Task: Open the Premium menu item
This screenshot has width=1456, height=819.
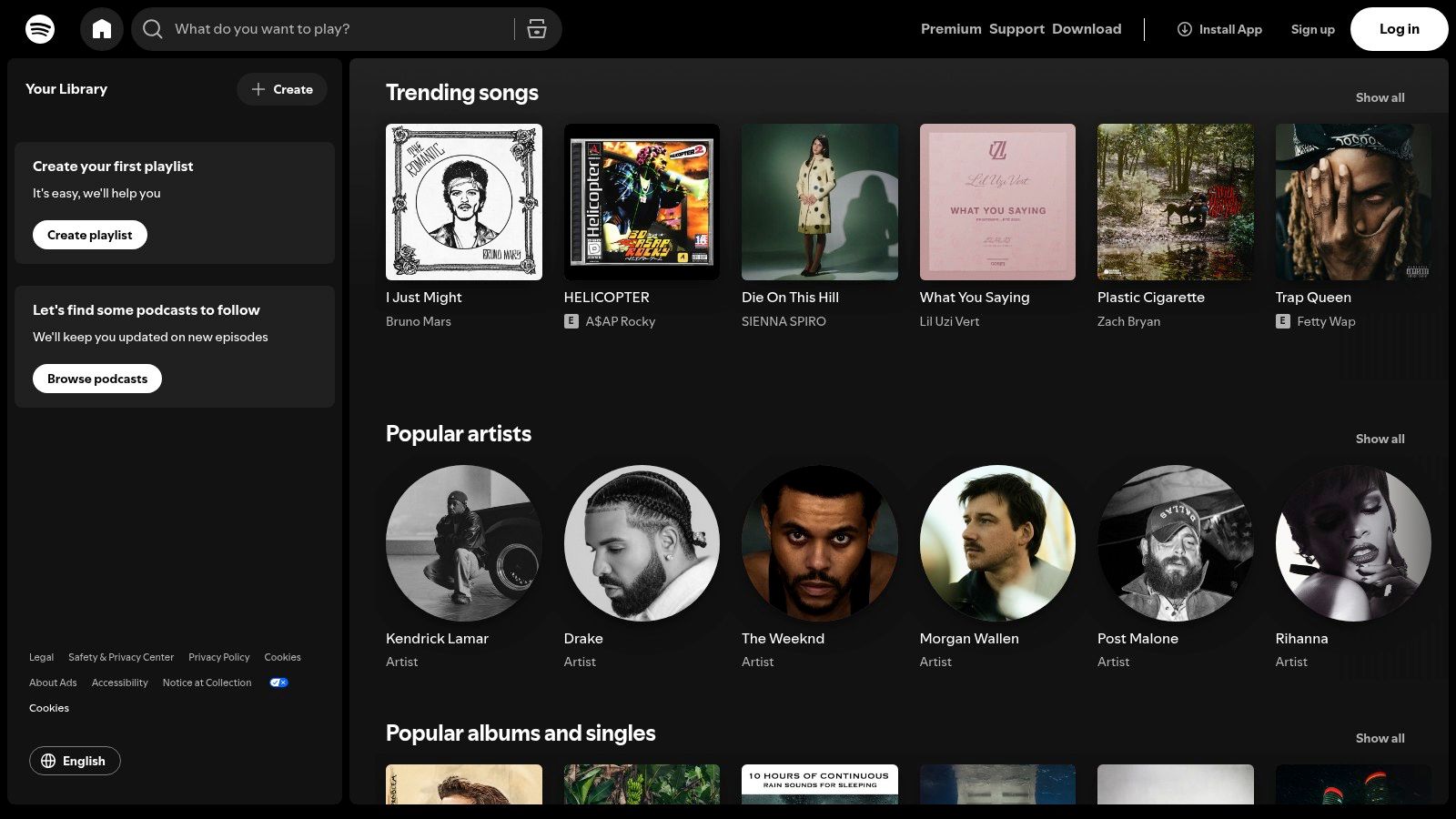Action: tap(951, 28)
